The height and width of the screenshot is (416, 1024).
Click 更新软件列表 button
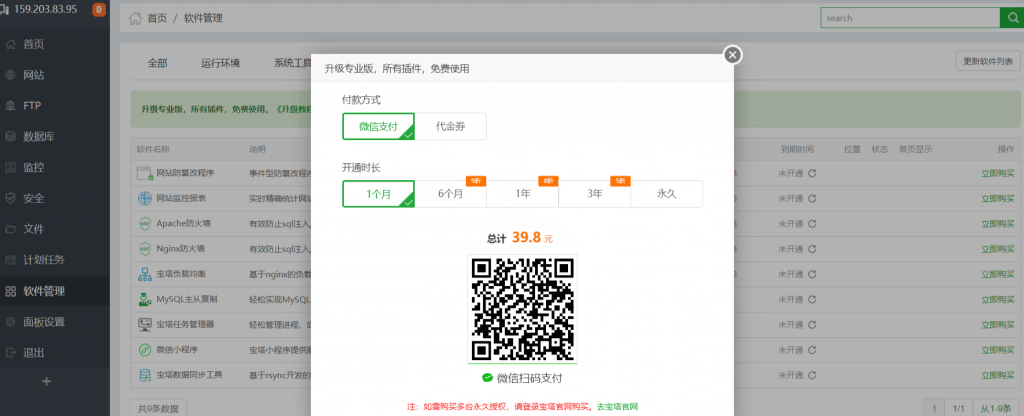(988, 61)
